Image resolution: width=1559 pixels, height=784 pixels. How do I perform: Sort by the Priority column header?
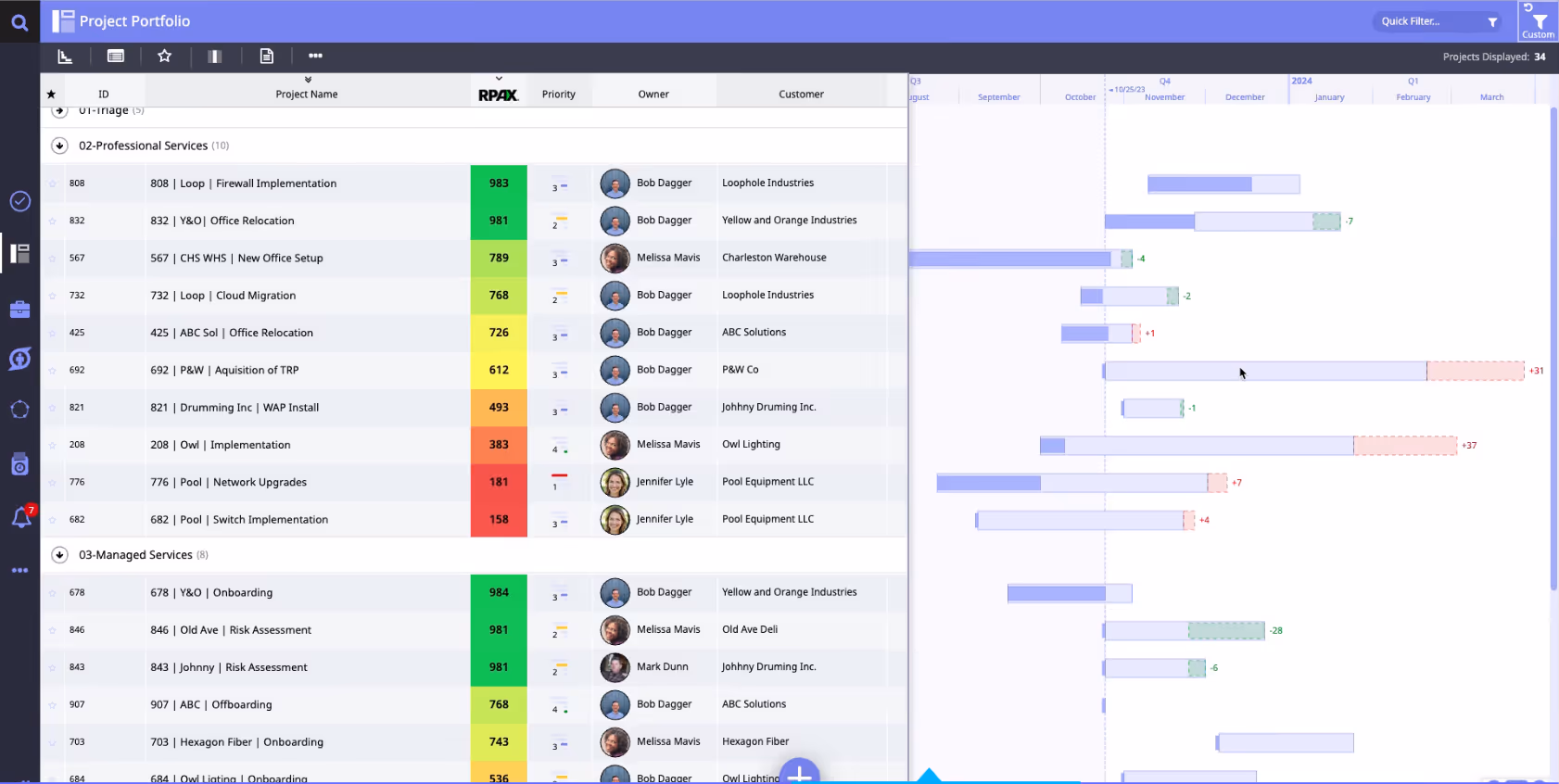559,95
